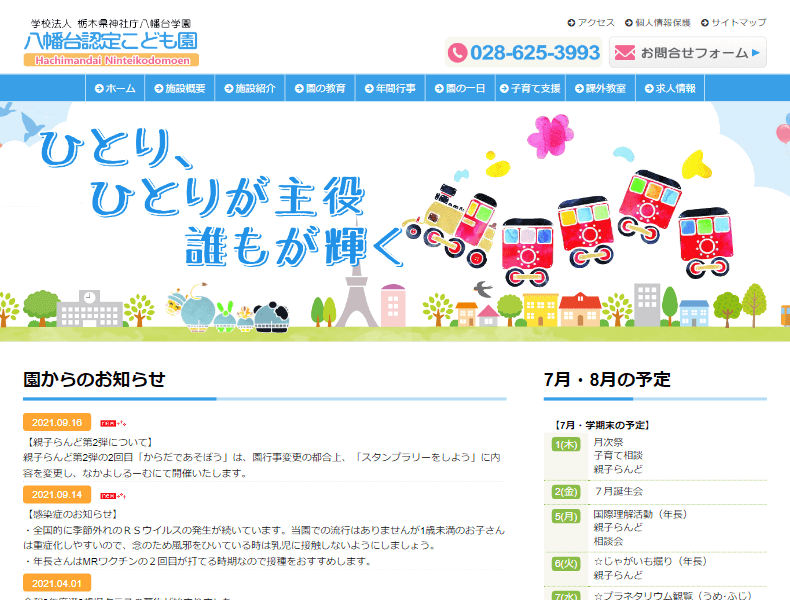Viewport: 790px width, 600px height.
Task: Select the 【親子らんど第2弾について】 heading
Action: 88,442
